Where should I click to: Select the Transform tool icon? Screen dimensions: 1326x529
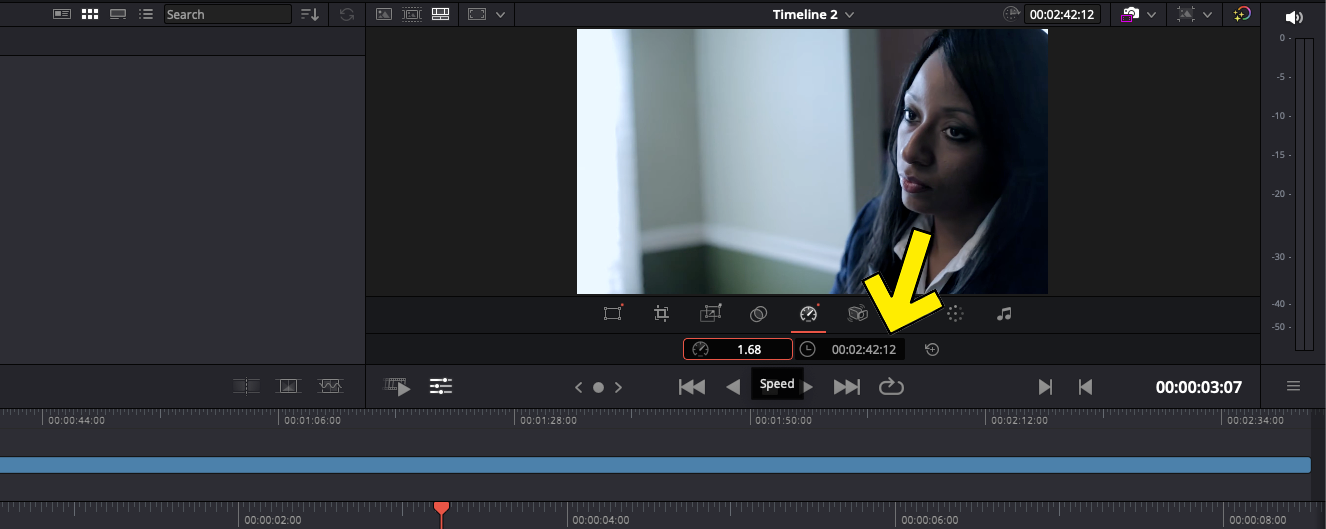click(613, 314)
